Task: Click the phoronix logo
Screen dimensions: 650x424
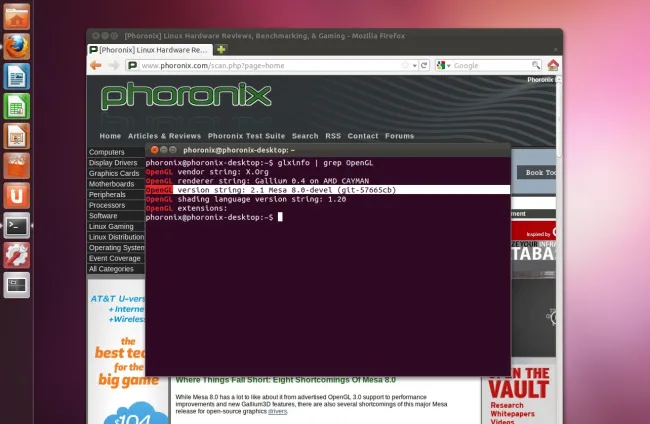Action: point(186,96)
